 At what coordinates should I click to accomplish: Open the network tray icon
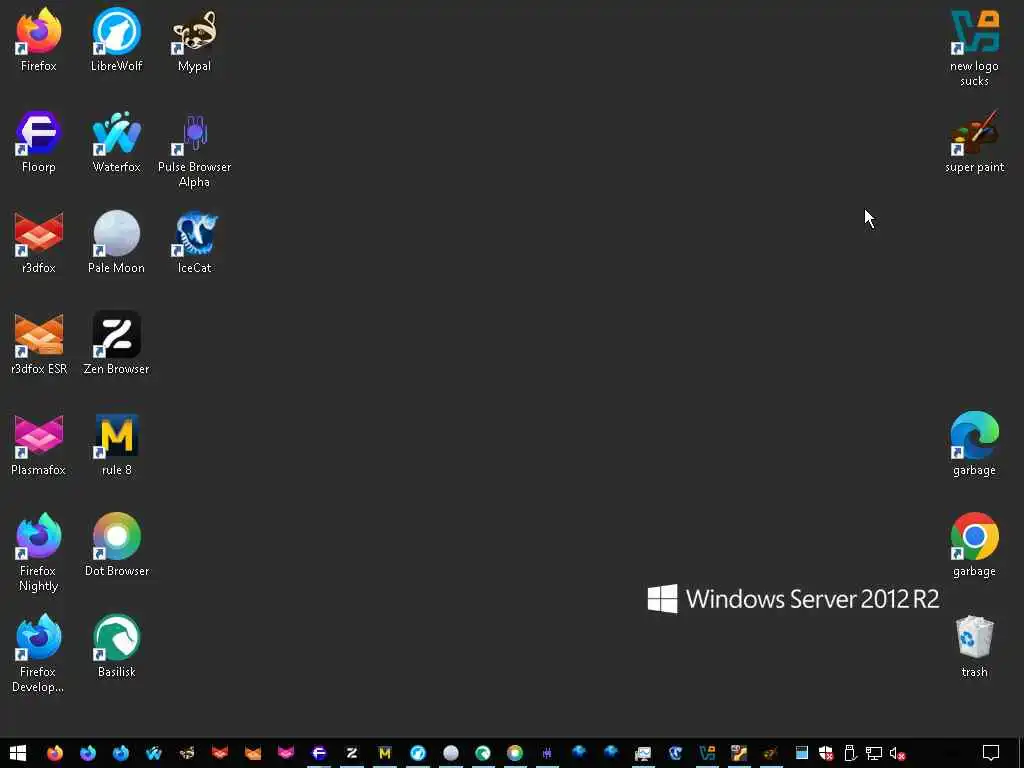[x=874, y=754]
